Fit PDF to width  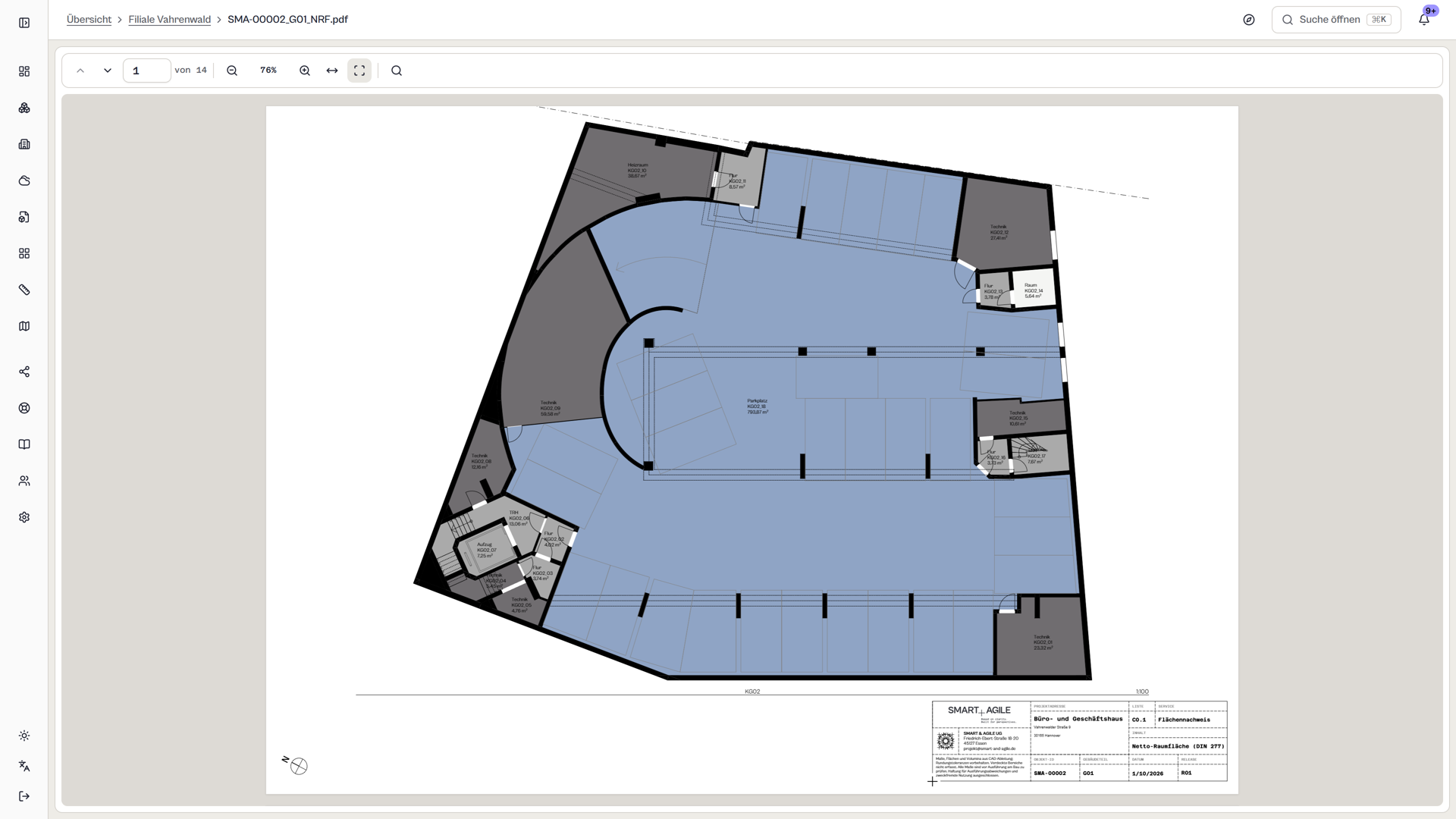[x=332, y=71]
